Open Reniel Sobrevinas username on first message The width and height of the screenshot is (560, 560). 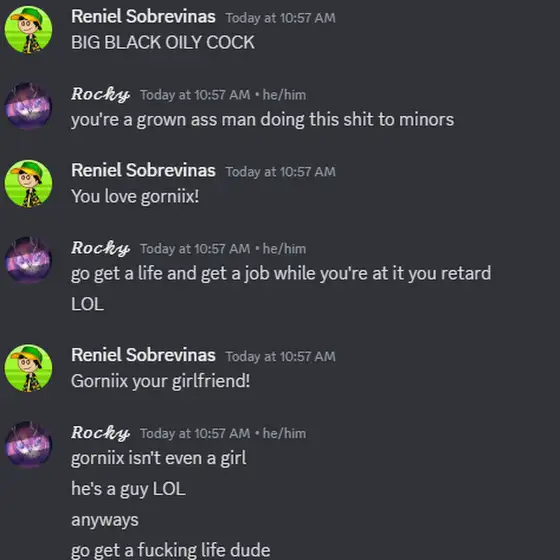point(143,16)
